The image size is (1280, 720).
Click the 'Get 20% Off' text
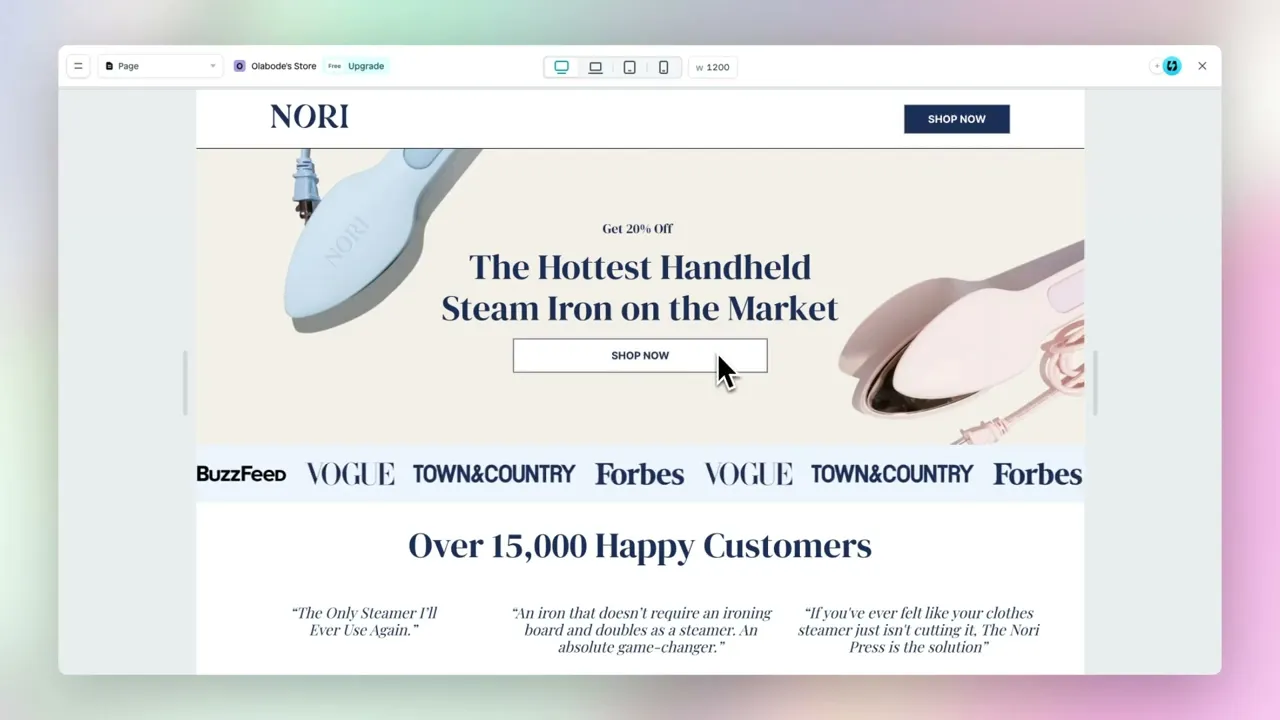[x=637, y=229]
